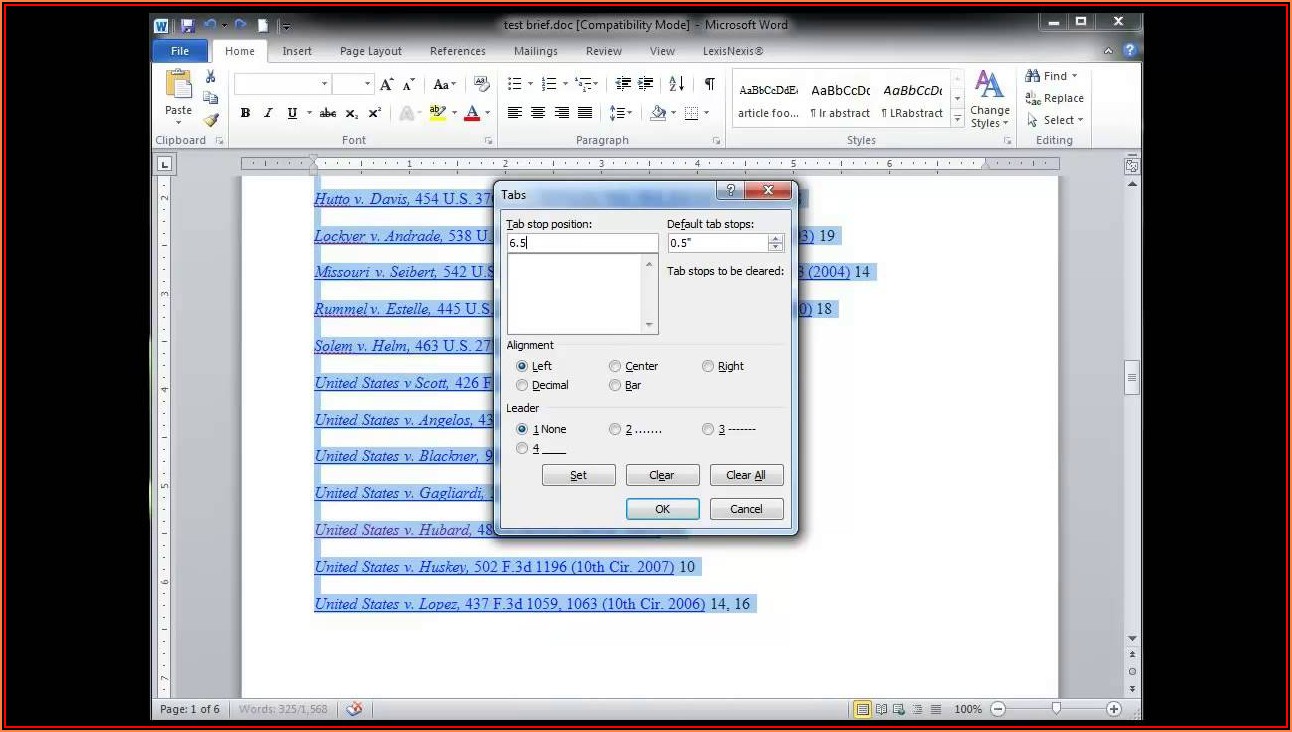Image resolution: width=1292 pixels, height=732 pixels.
Task: Expand the Styles gallery more arrow
Action: click(957, 120)
